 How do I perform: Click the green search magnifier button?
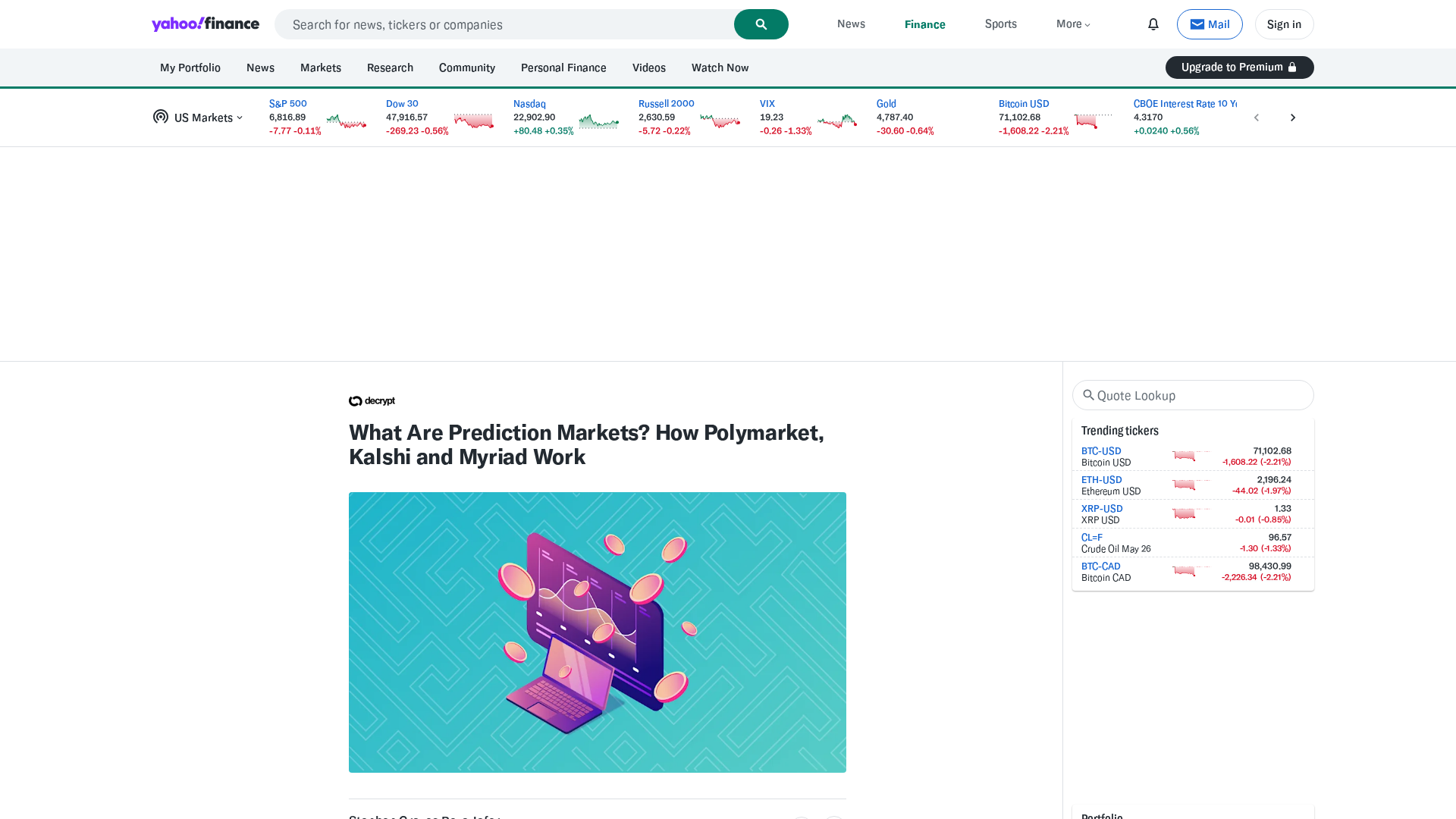point(761,24)
